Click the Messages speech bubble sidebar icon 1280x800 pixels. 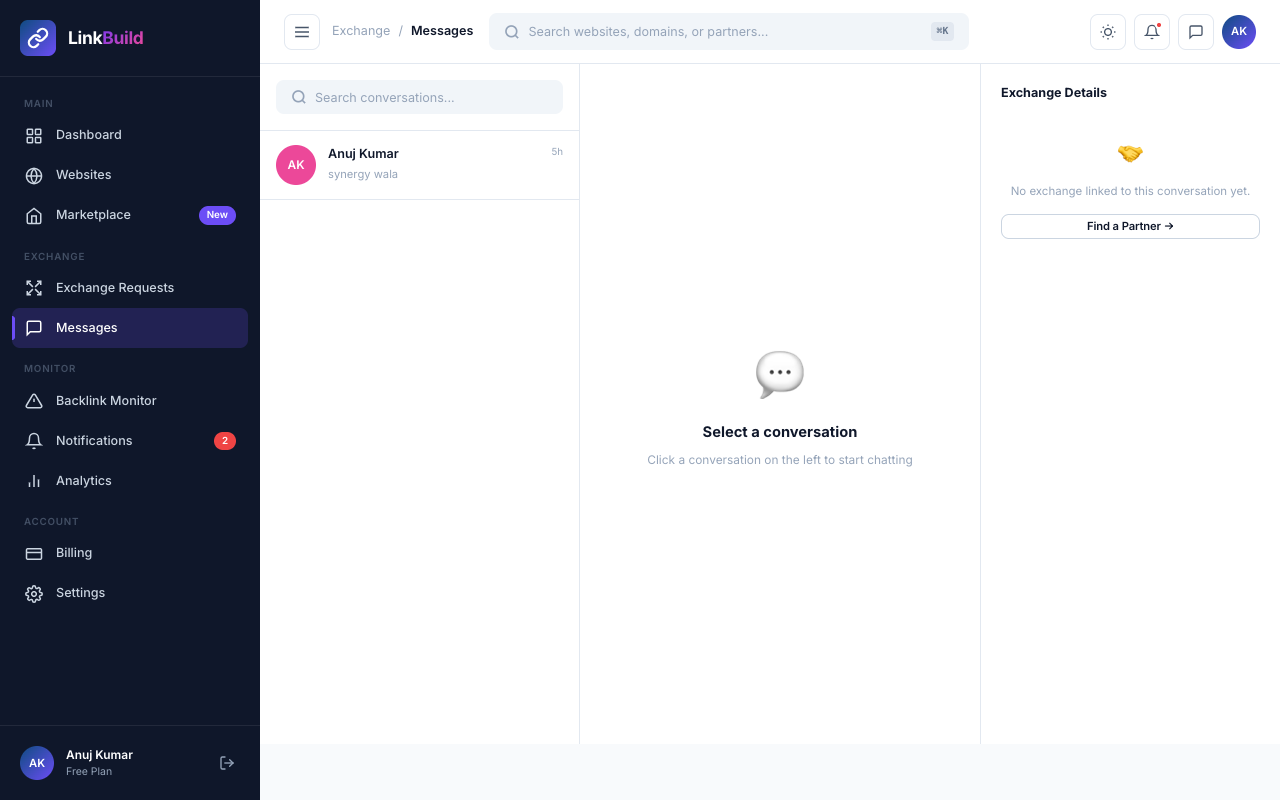[34, 328]
